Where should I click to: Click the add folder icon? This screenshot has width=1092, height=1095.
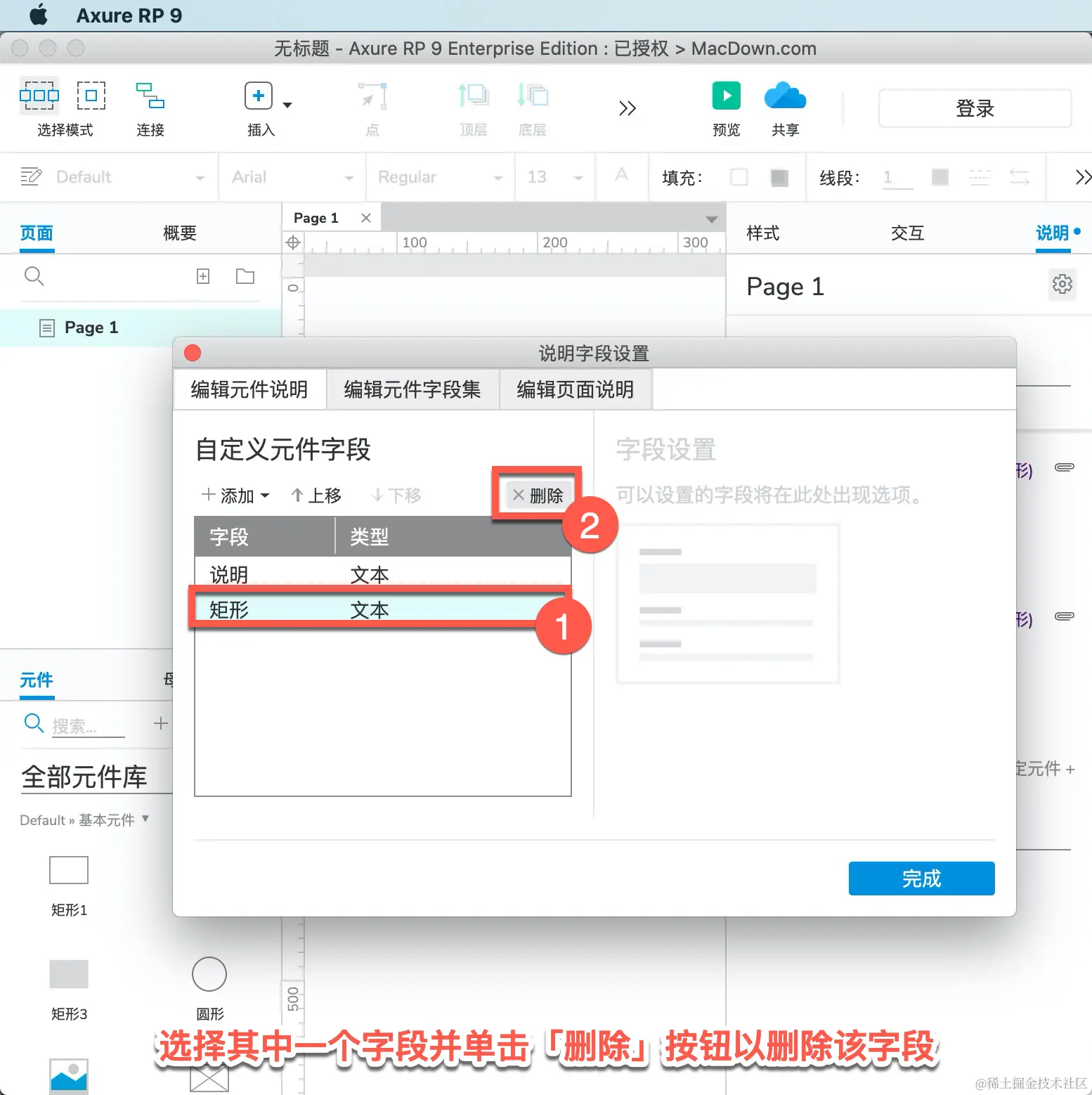[245, 276]
